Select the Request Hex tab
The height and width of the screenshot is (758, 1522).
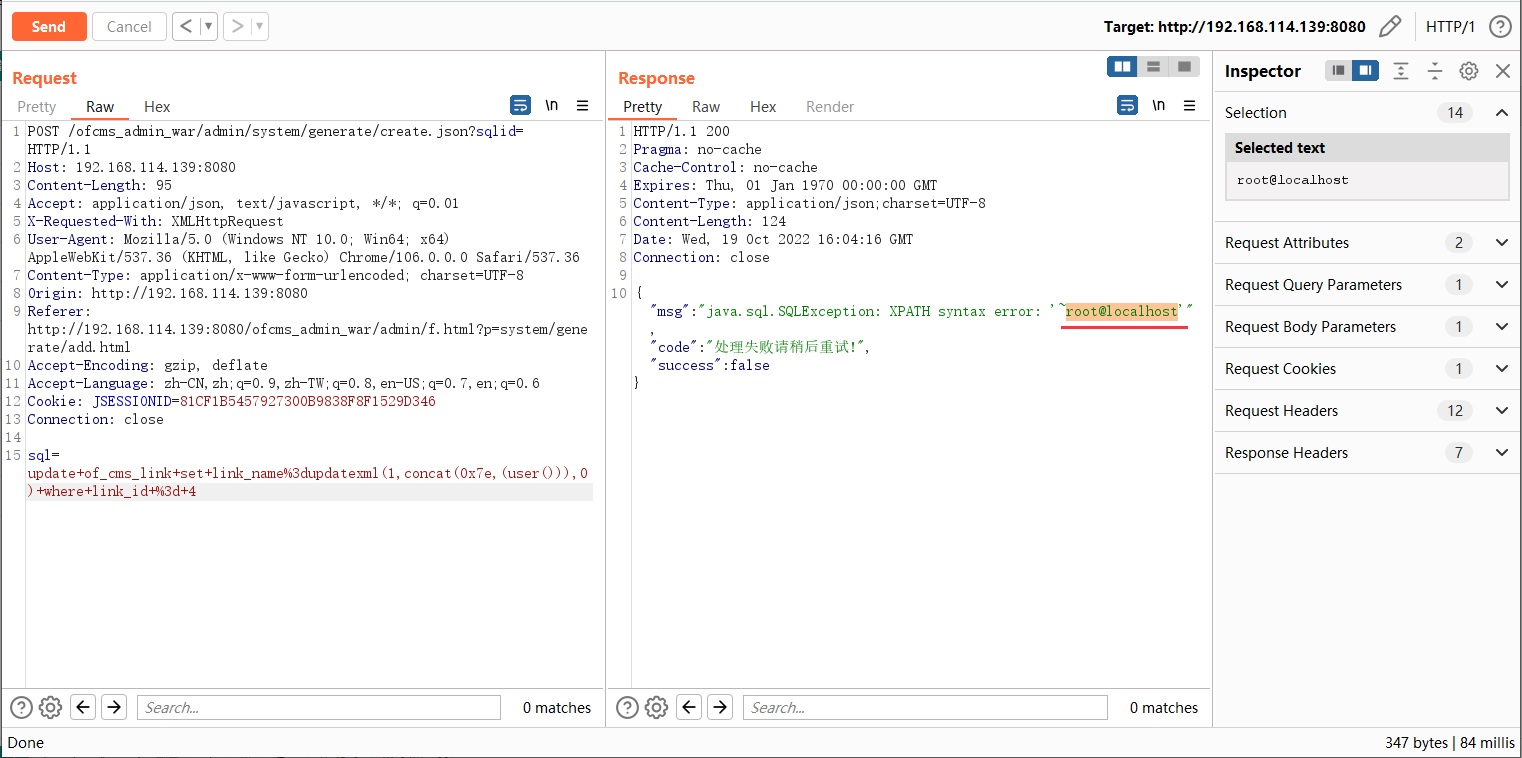coord(157,107)
